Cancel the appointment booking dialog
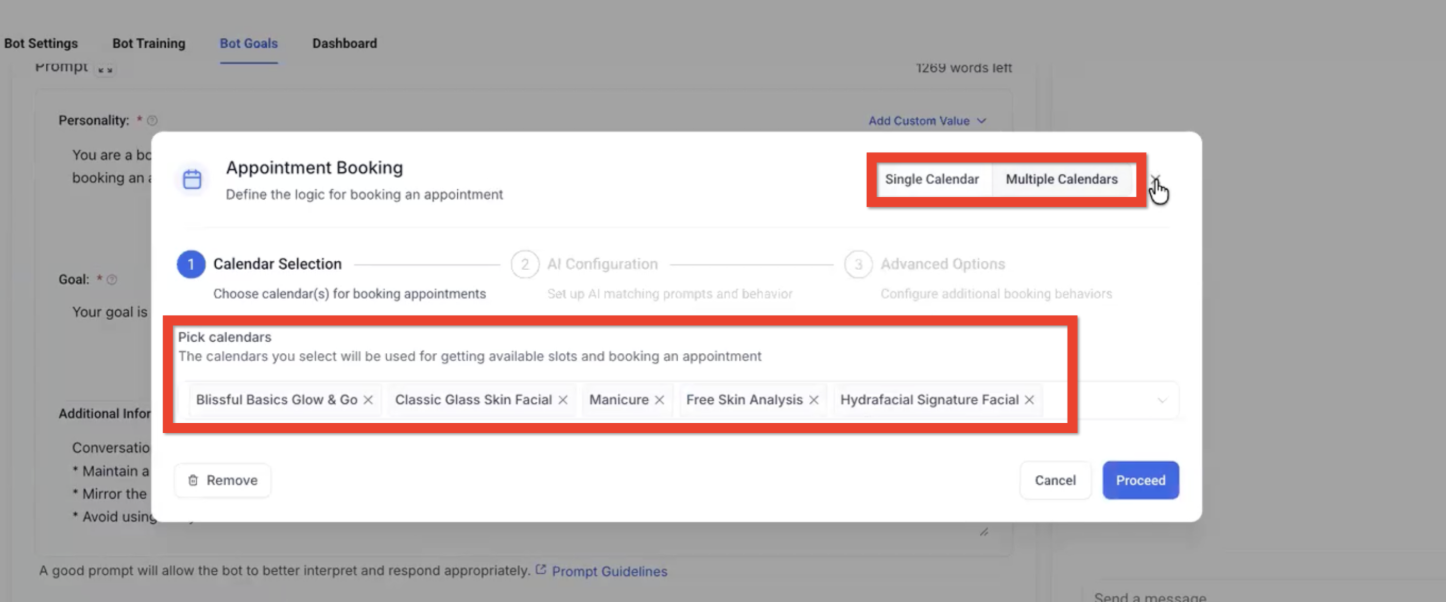 (x=1054, y=480)
